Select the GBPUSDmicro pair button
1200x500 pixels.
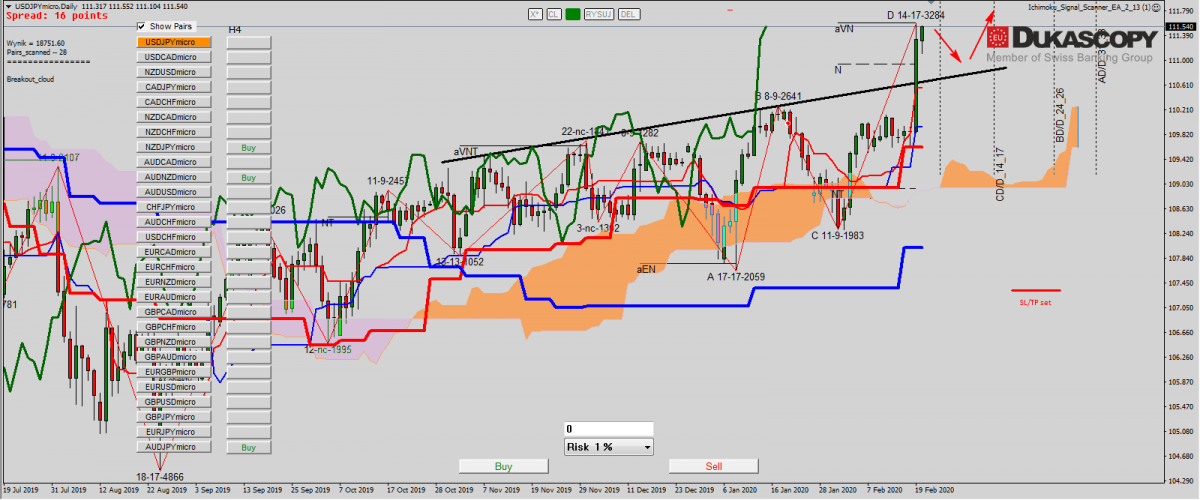click(173, 402)
